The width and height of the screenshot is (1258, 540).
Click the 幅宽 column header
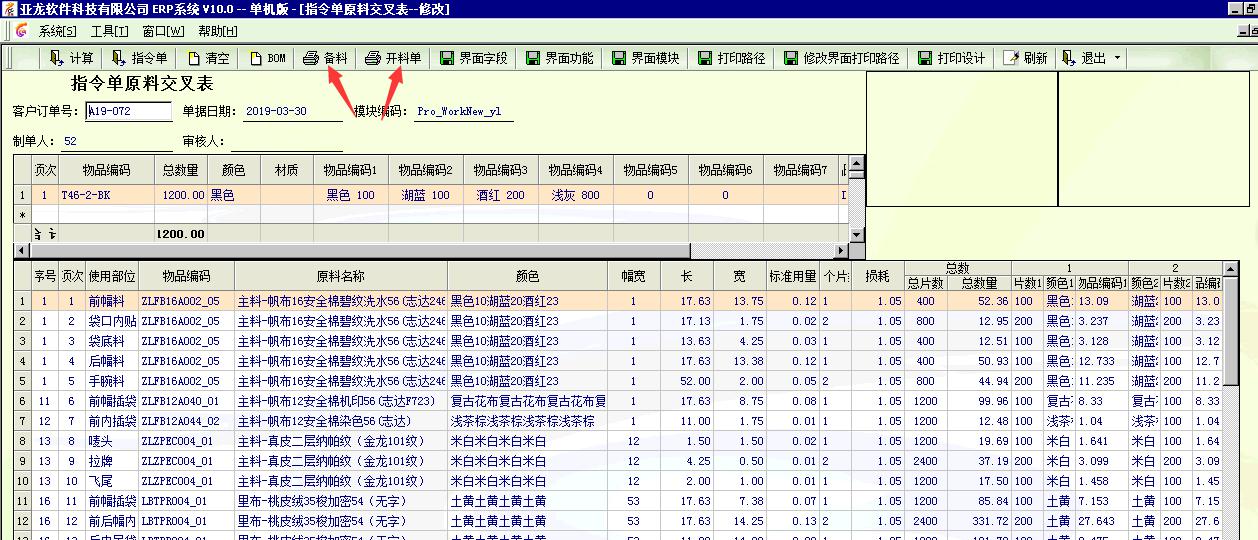tap(633, 277)
